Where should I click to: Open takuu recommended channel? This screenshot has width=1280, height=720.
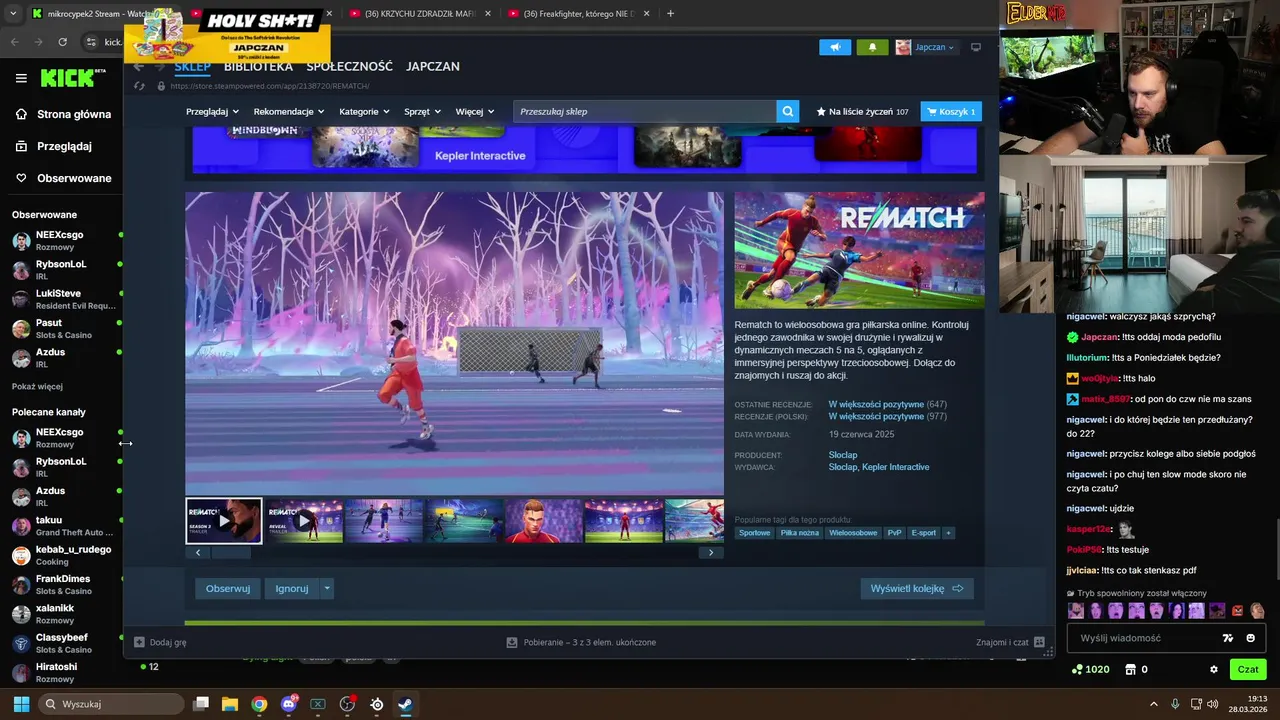(62, 526)
